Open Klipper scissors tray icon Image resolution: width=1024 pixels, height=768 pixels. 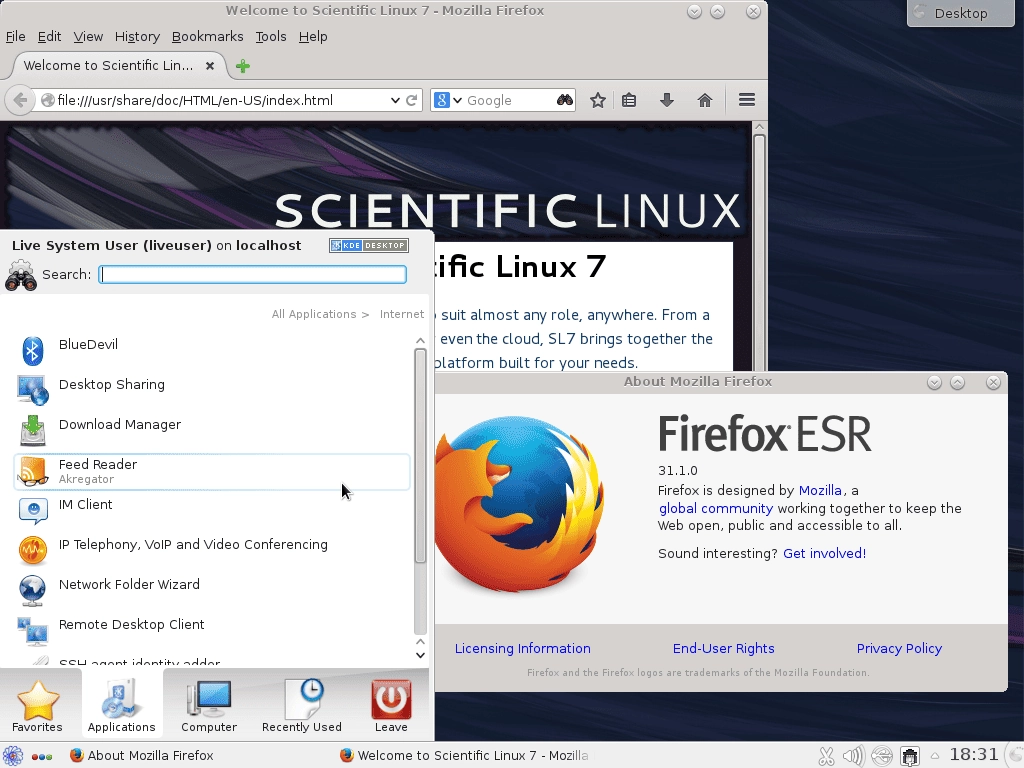tap(826, 756)
